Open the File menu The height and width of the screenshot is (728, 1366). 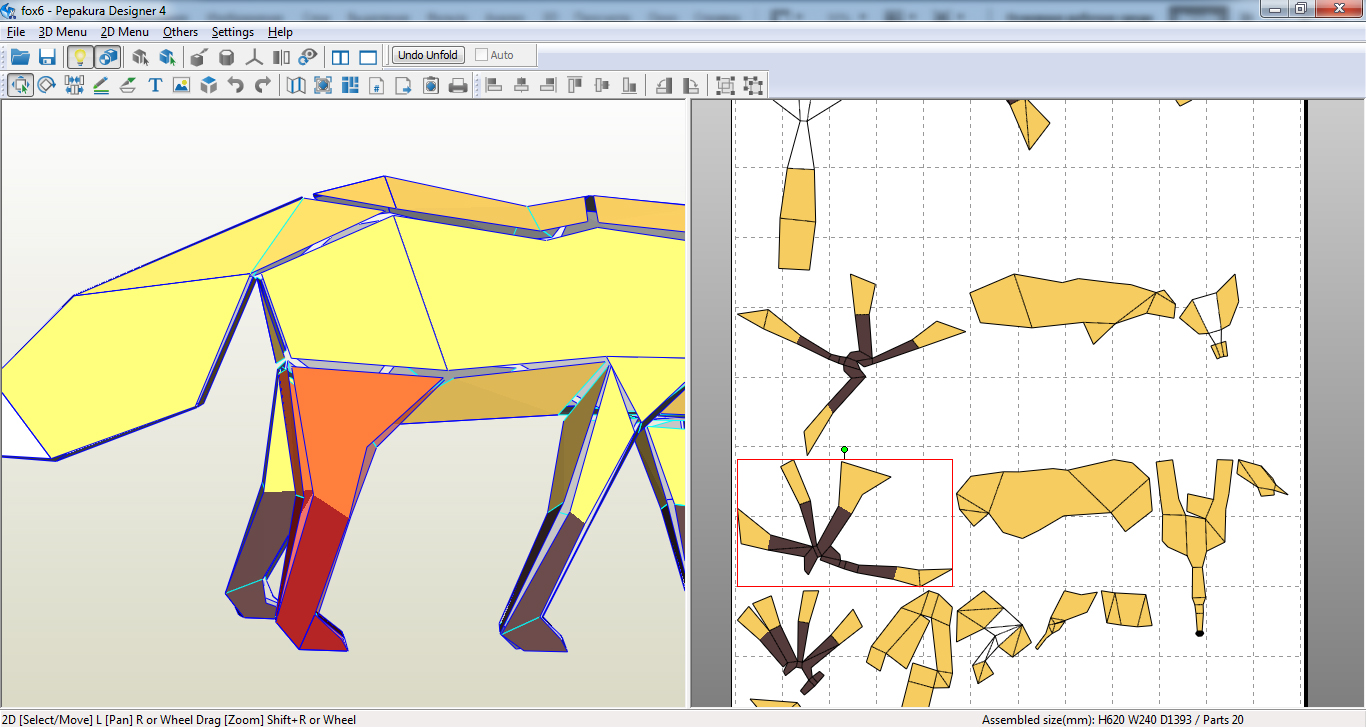[x=15, y=32]
